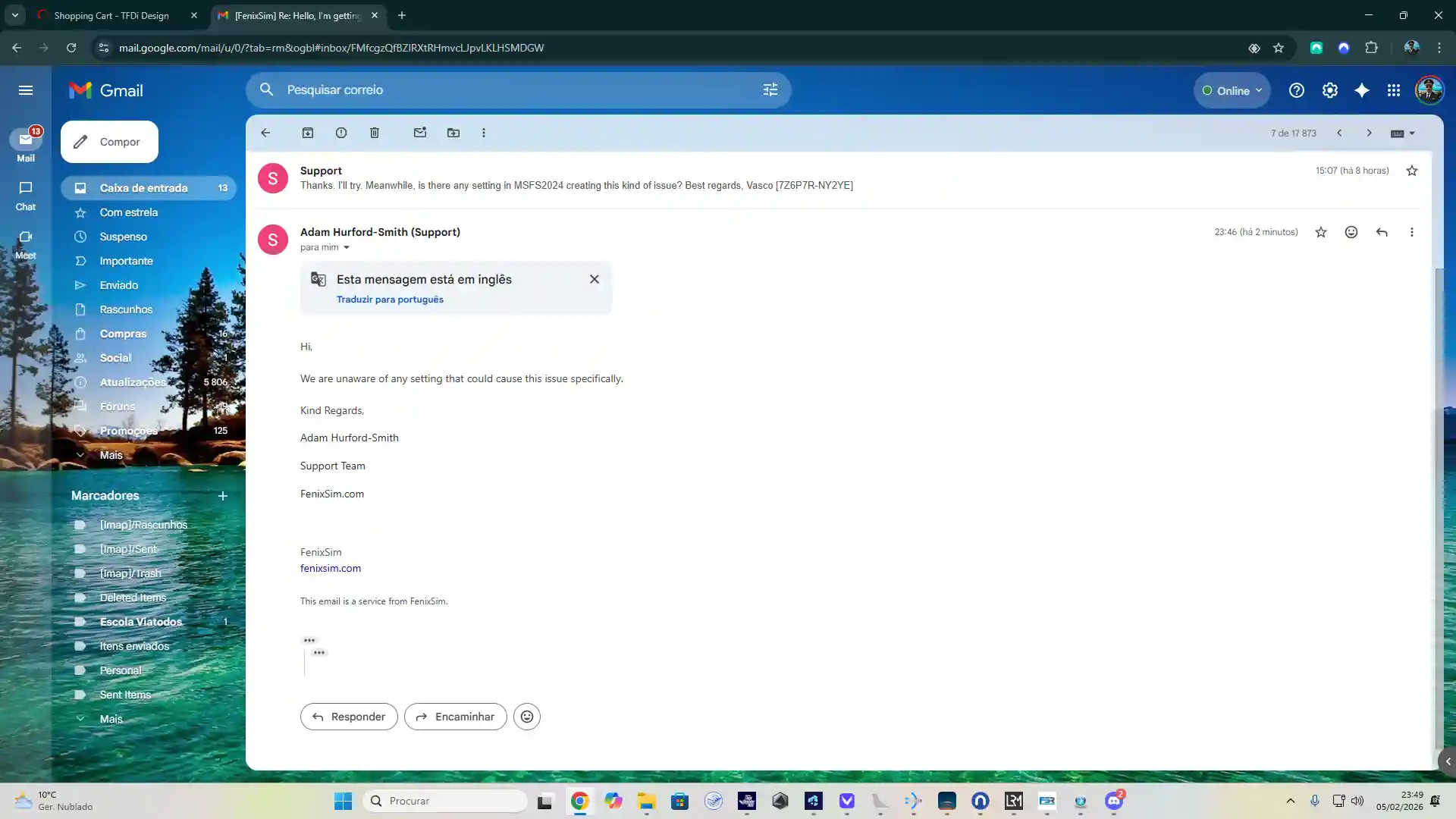The height and width of the screenshot is (819, 1456).
Task: Open the Move to folder icon
Action: point(453,133)
